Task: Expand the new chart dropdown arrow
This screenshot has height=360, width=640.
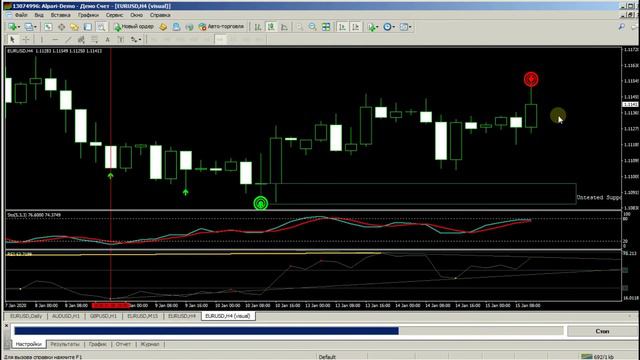Action: tap(19, 27)
